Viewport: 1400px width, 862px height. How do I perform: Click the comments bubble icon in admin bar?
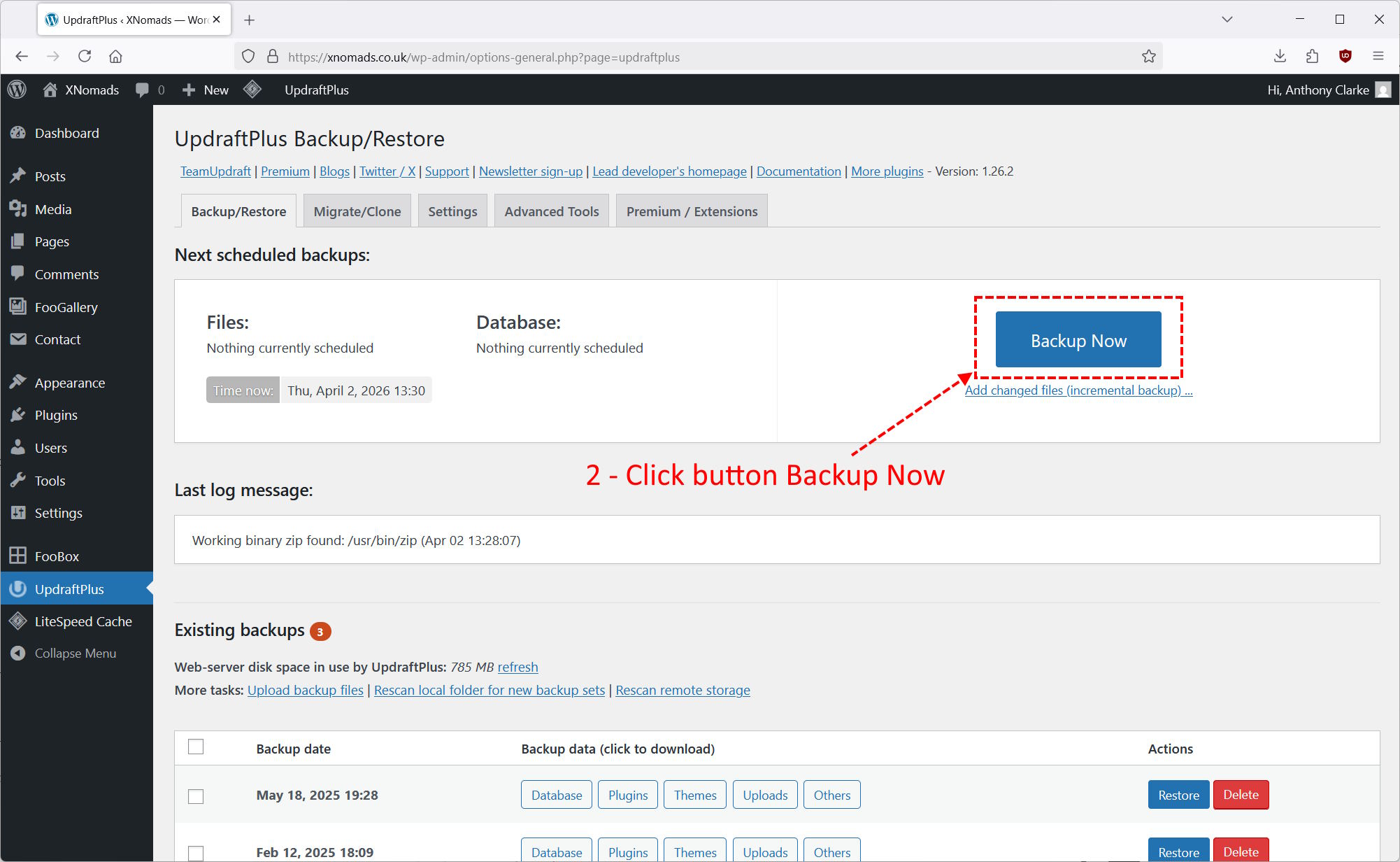pos(143,90)
